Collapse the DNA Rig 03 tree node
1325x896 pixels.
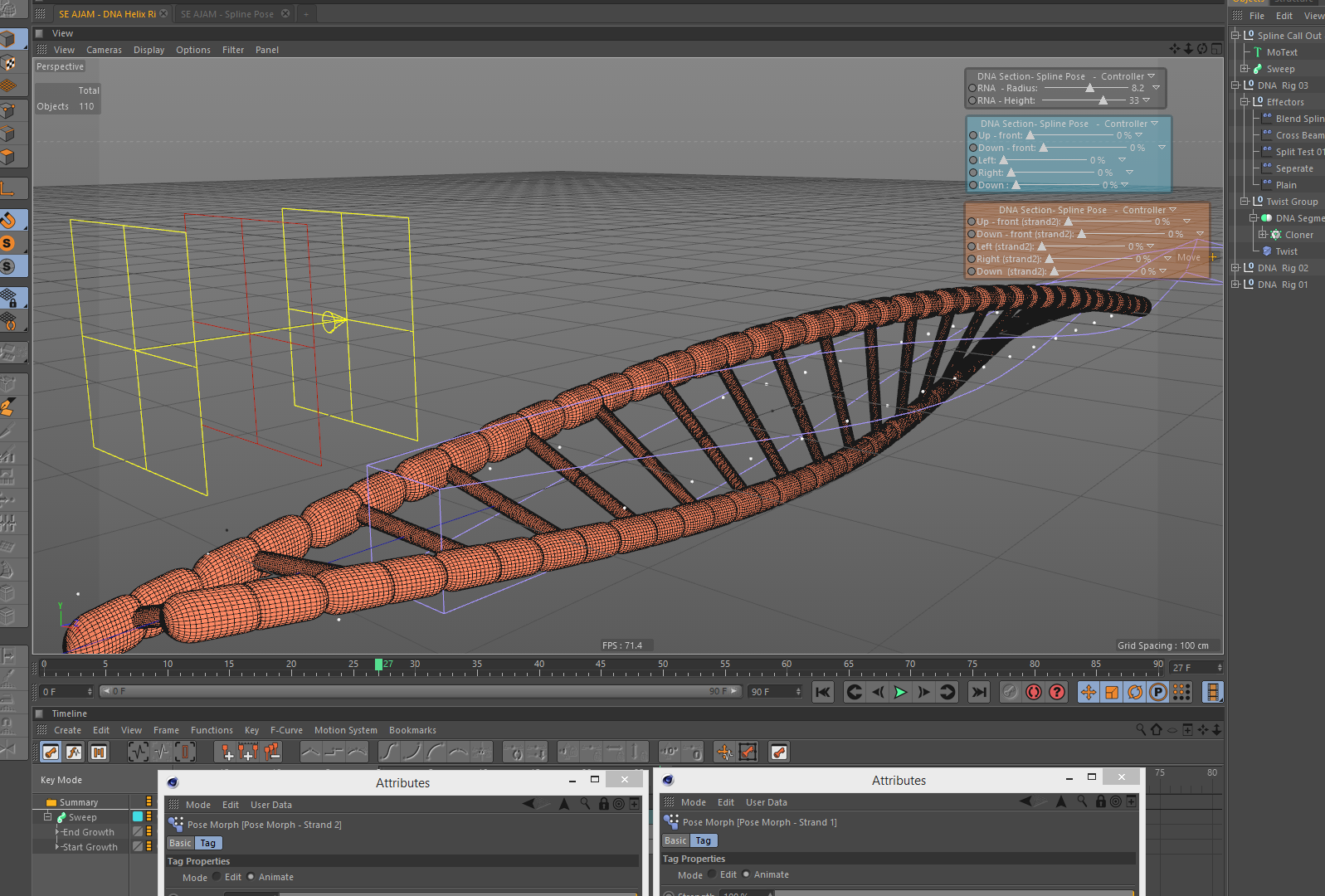point(1235,85)
